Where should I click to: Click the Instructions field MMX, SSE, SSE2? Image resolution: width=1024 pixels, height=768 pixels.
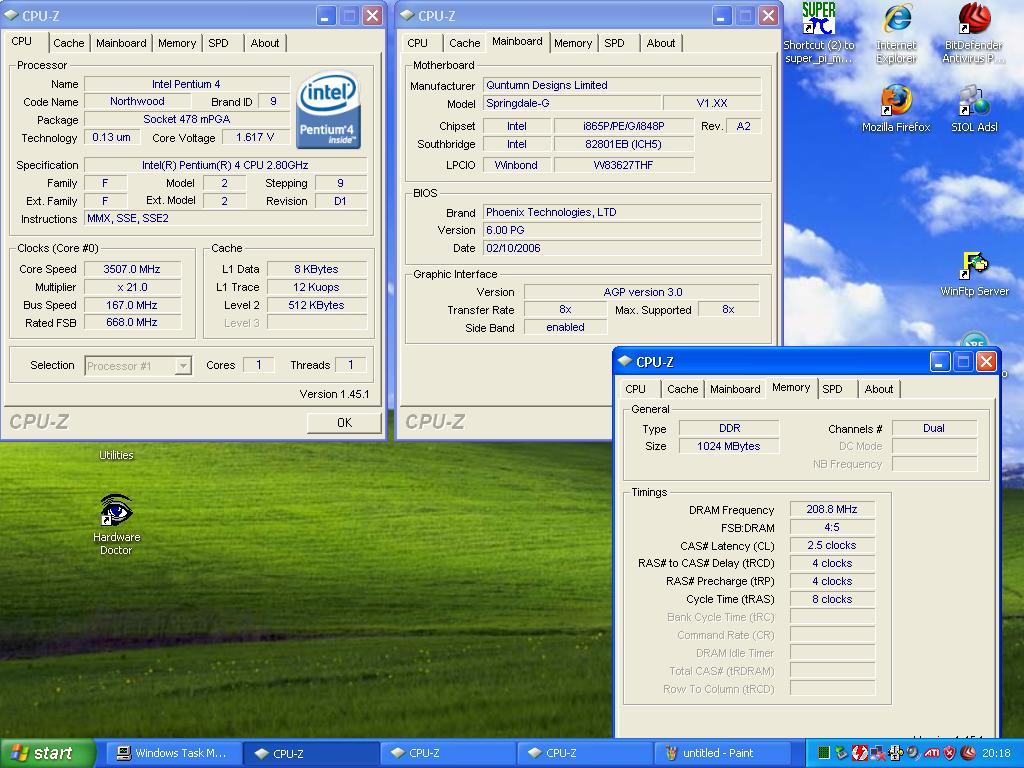pyautogui.click(x=226, y=219)
